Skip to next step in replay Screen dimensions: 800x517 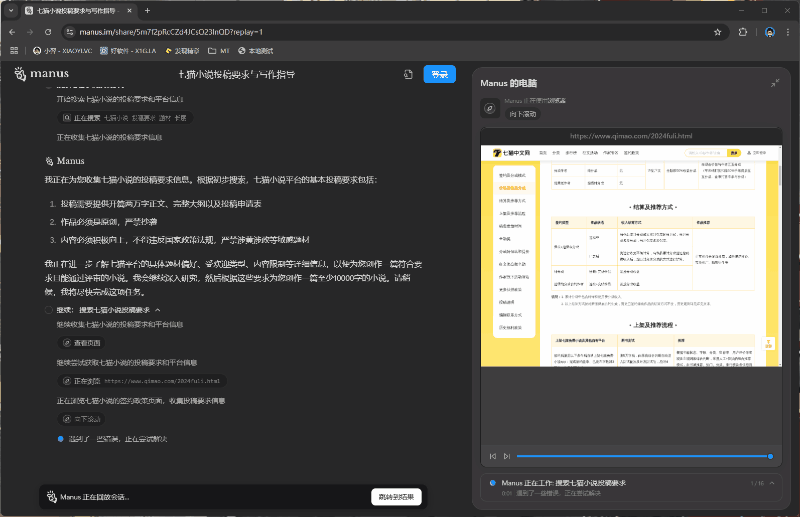507,456
